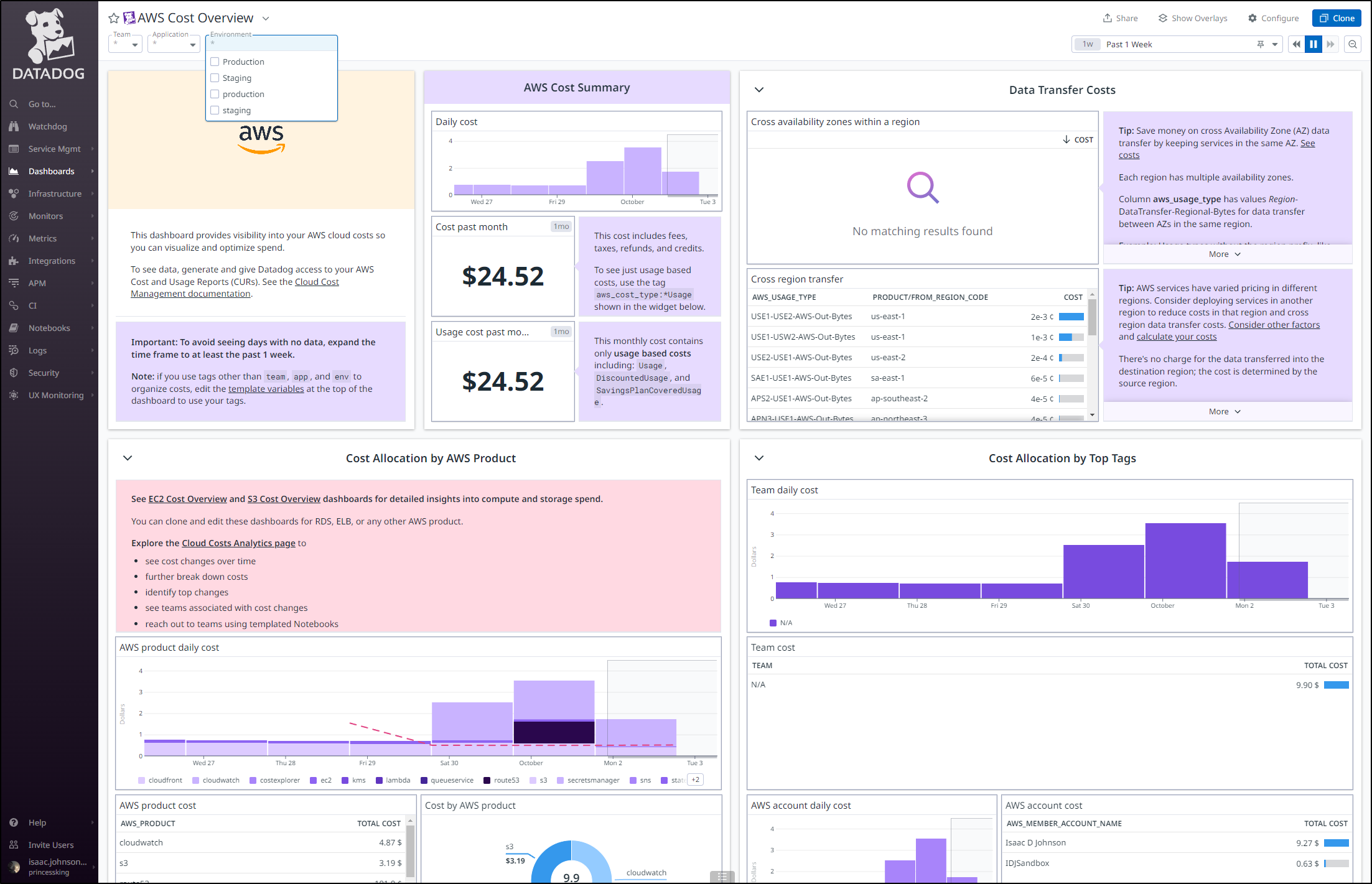Open Monitors menu in sidebar
This screenshot has width=1372, height=884.
pyautogui.click(x=49, y=216)
